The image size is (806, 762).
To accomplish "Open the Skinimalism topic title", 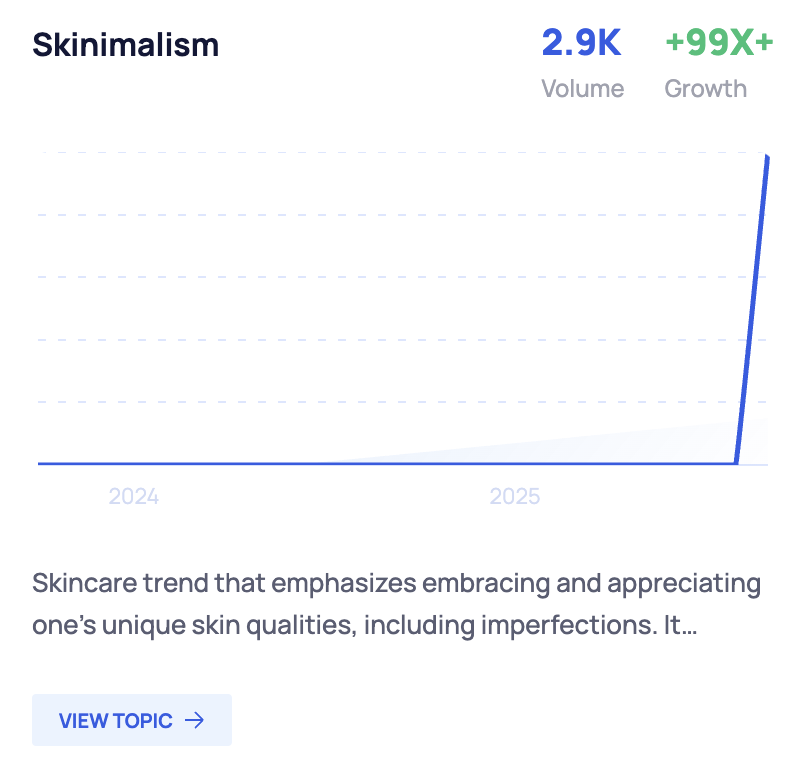I will [125, 45].
